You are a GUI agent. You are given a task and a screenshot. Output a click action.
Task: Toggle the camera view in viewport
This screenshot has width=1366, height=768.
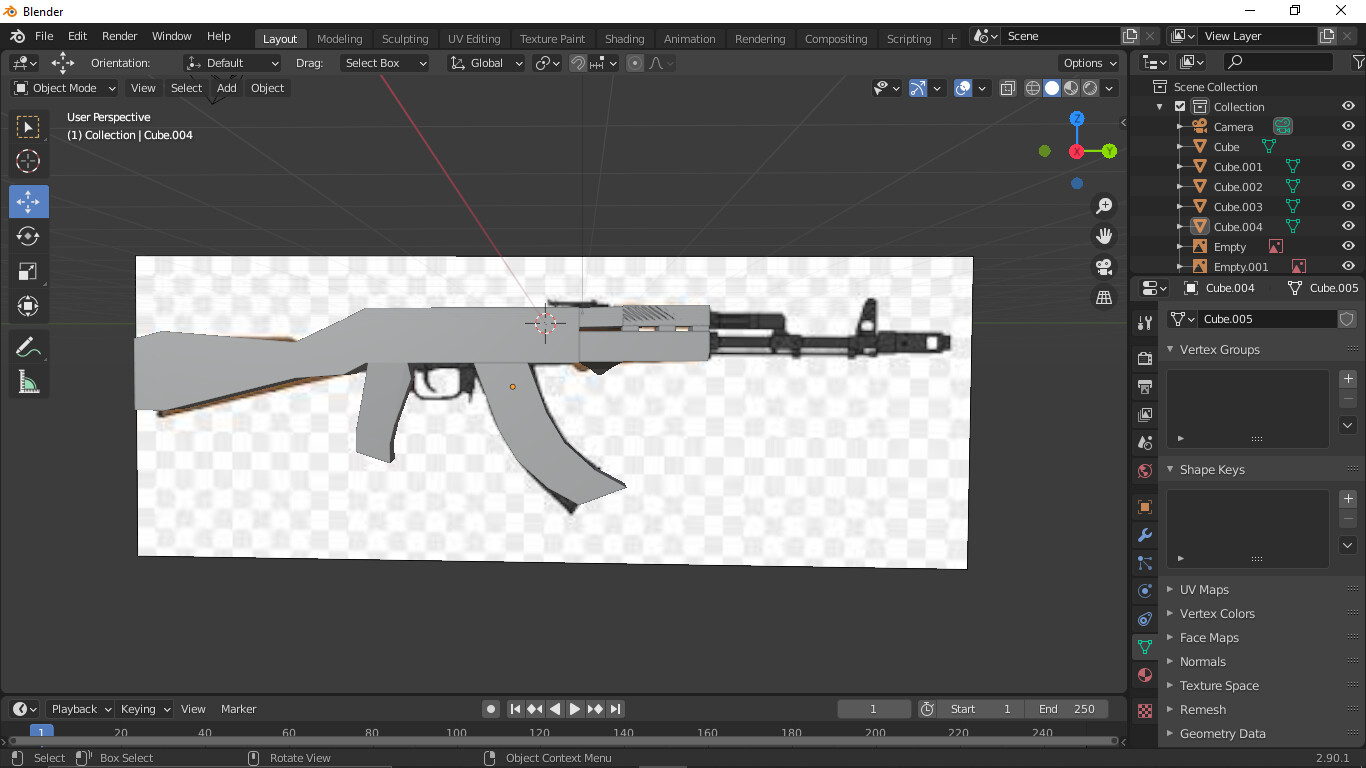pyautogui.click(x=1104, y=267)
